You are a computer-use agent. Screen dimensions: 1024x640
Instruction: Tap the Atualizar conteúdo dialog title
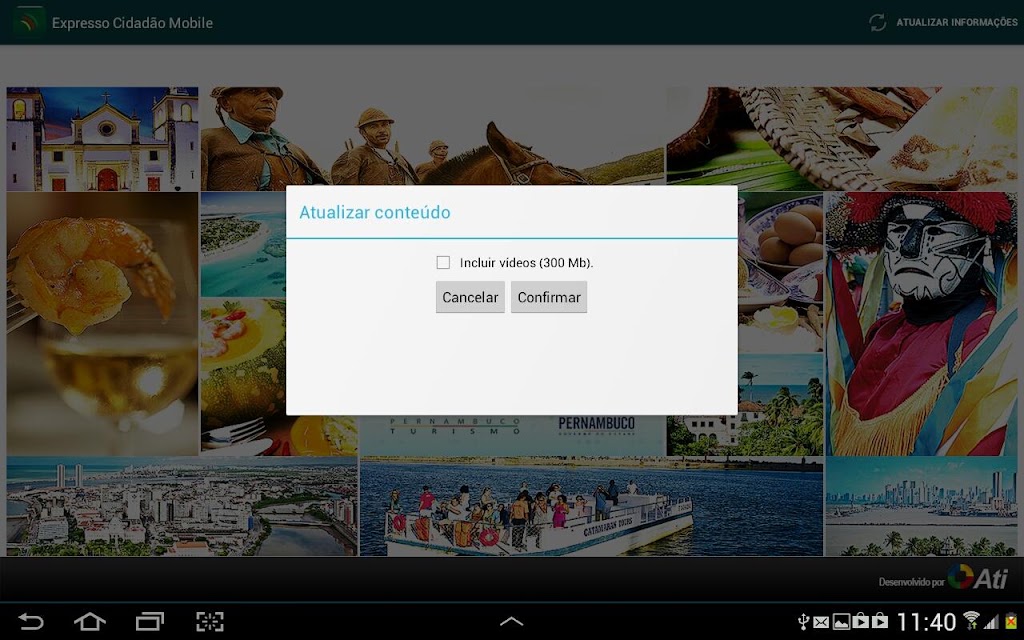[375, 212]
